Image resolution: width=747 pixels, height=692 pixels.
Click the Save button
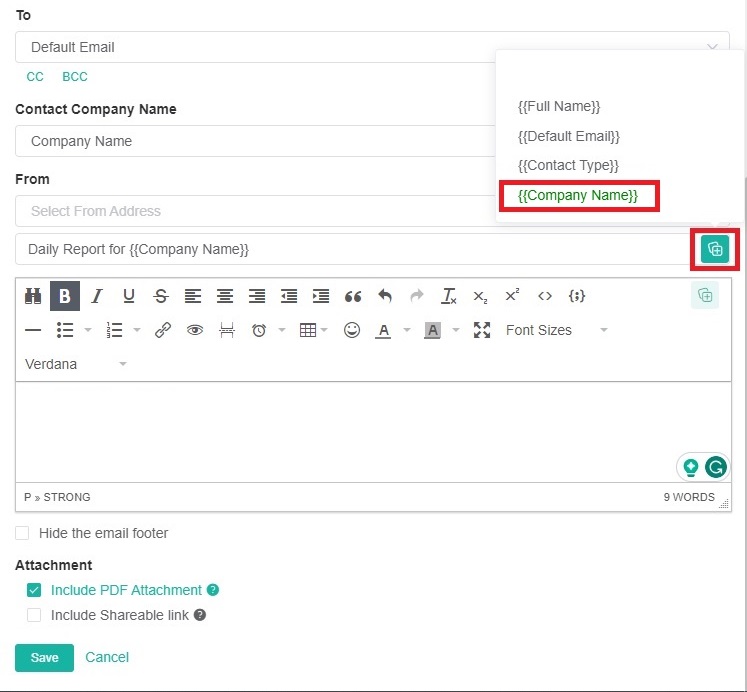pyautogui.click(x=44, y=657)
